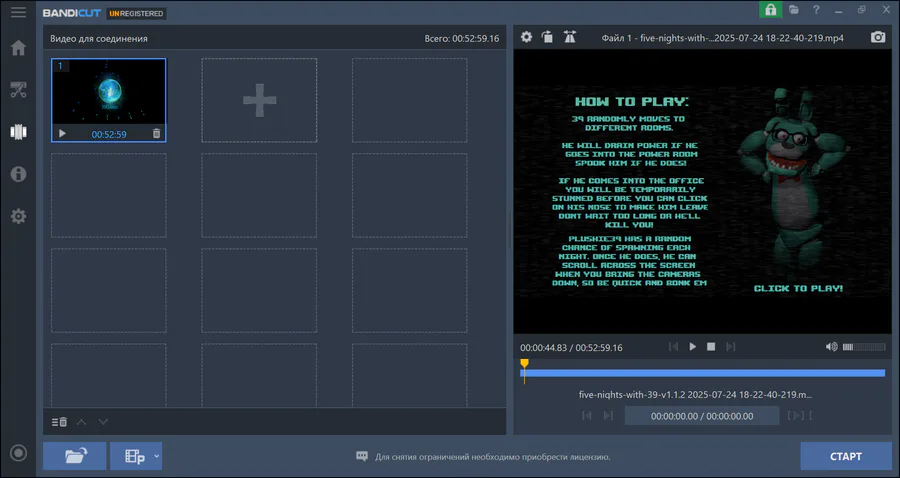Move selected clip up

click(x=82, y=422)
